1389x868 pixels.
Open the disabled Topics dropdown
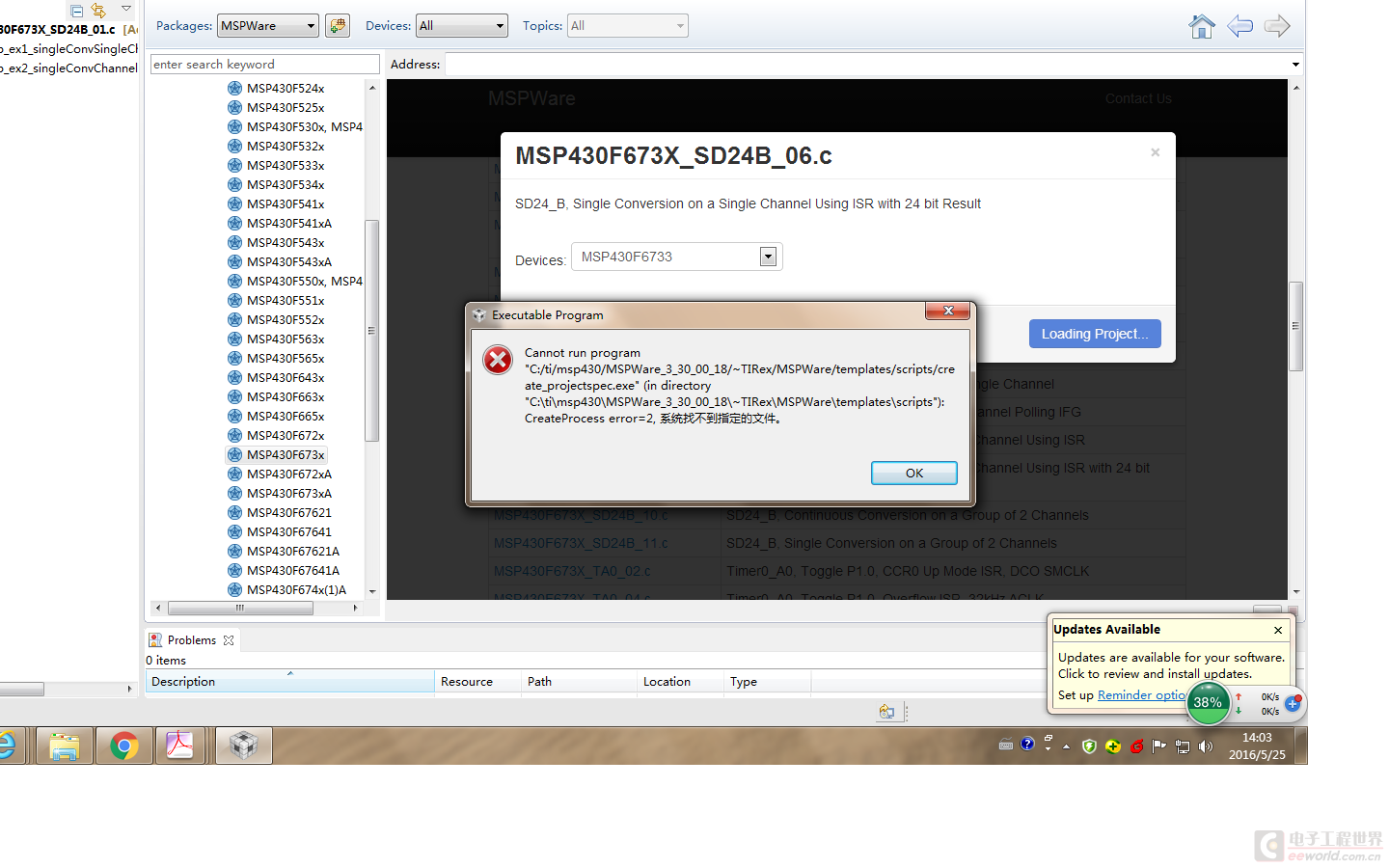[628, 26]
